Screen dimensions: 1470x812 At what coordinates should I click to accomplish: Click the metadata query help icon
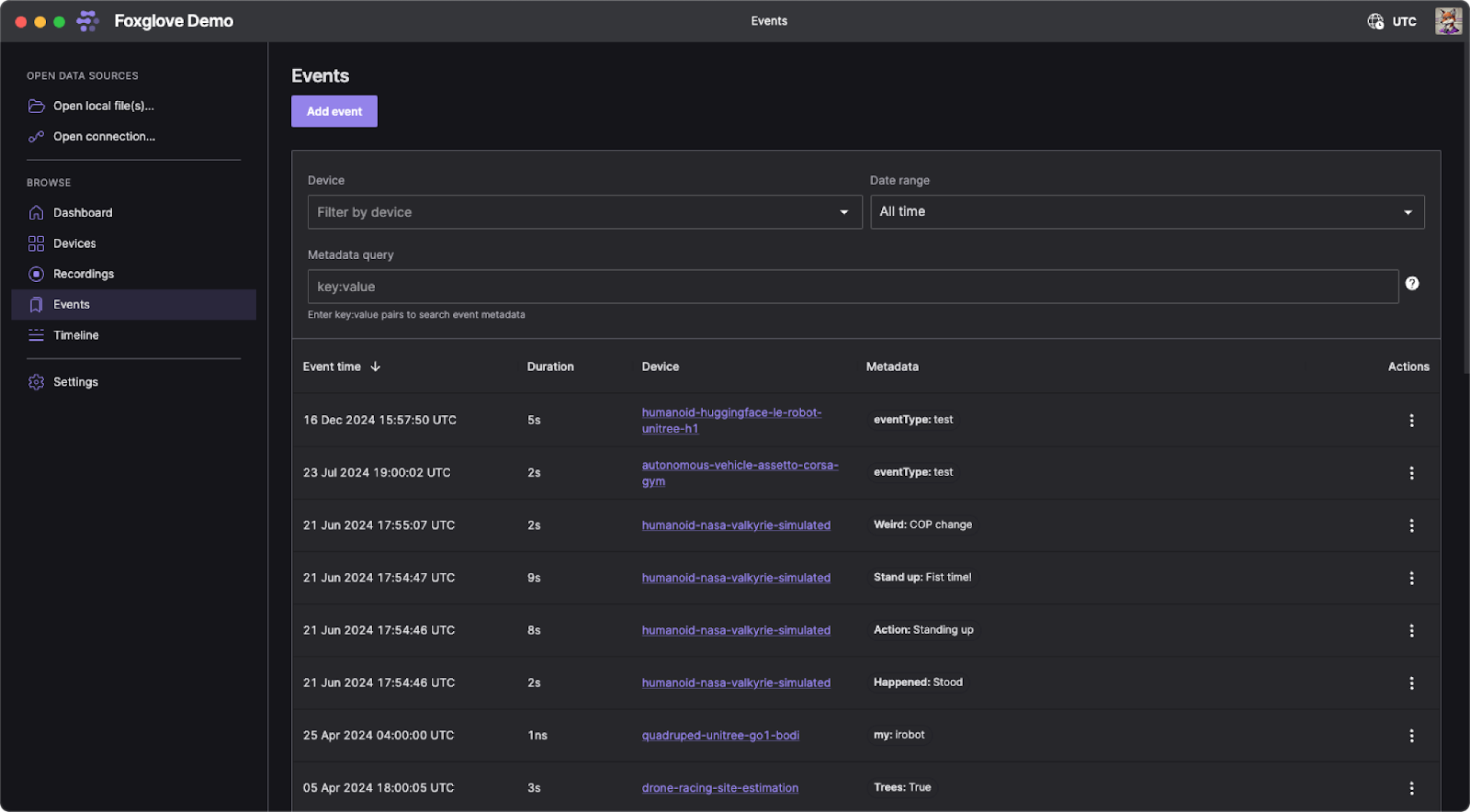coord(1412,284)
